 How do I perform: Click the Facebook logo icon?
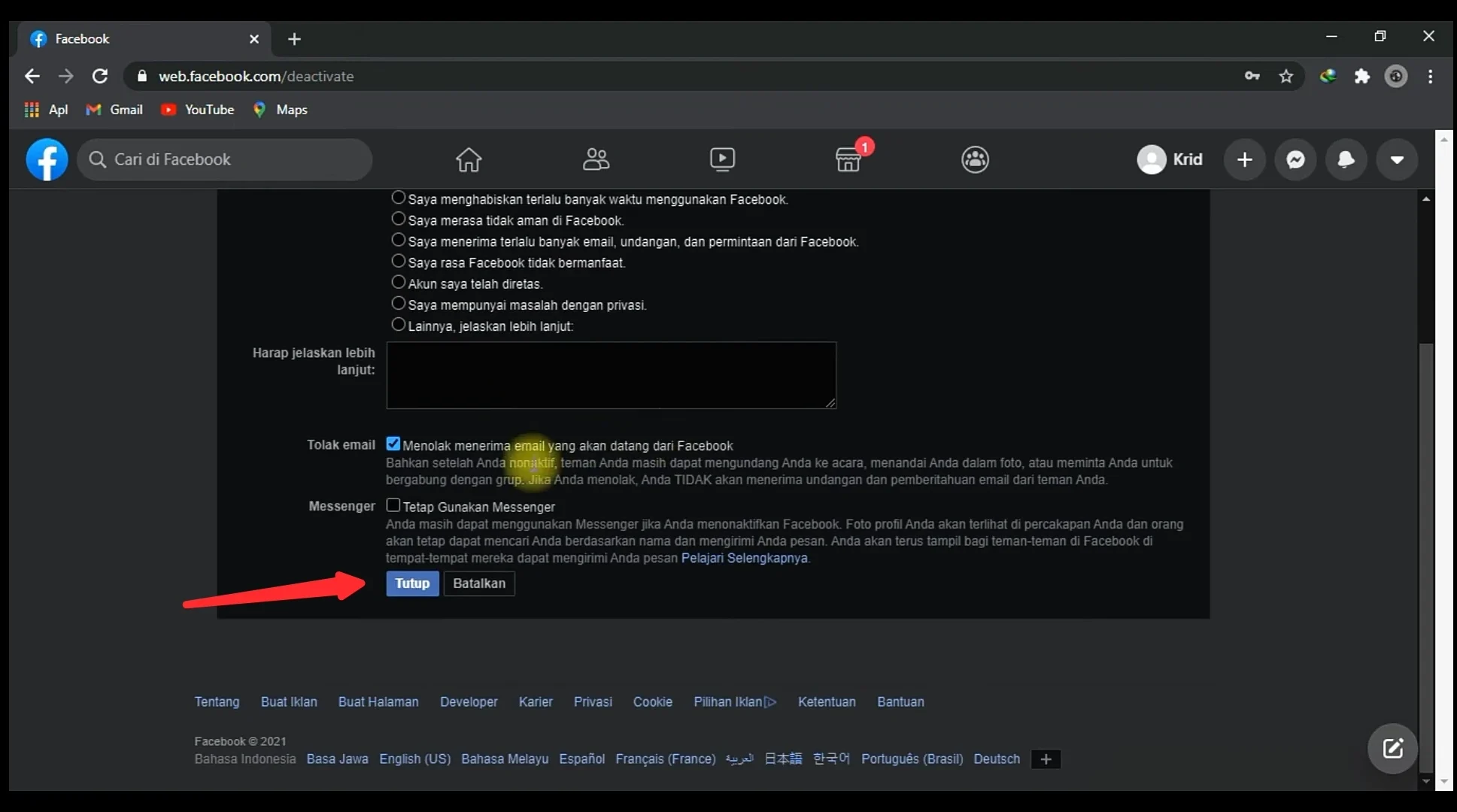47,159
